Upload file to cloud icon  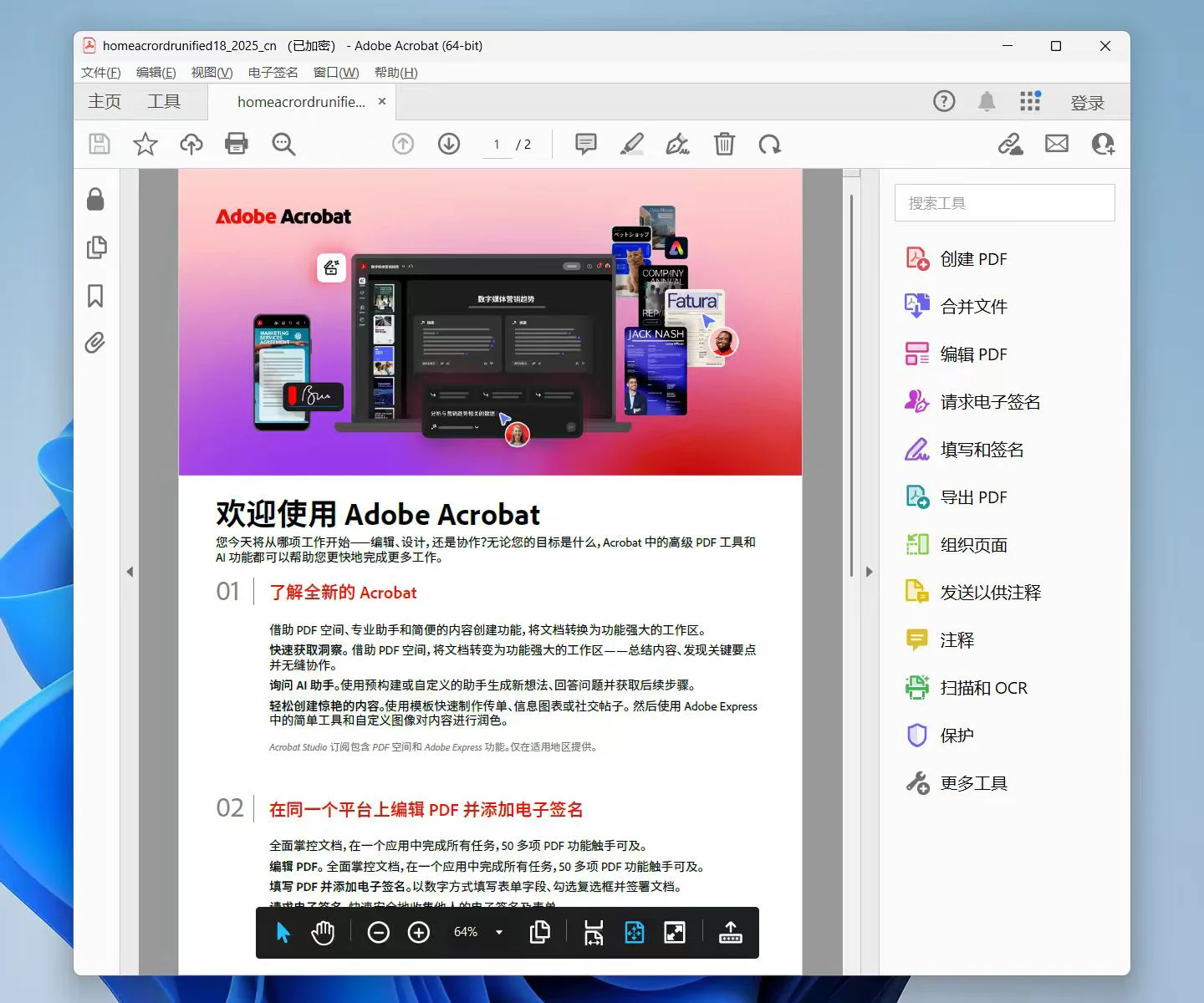tap(191, 144)
